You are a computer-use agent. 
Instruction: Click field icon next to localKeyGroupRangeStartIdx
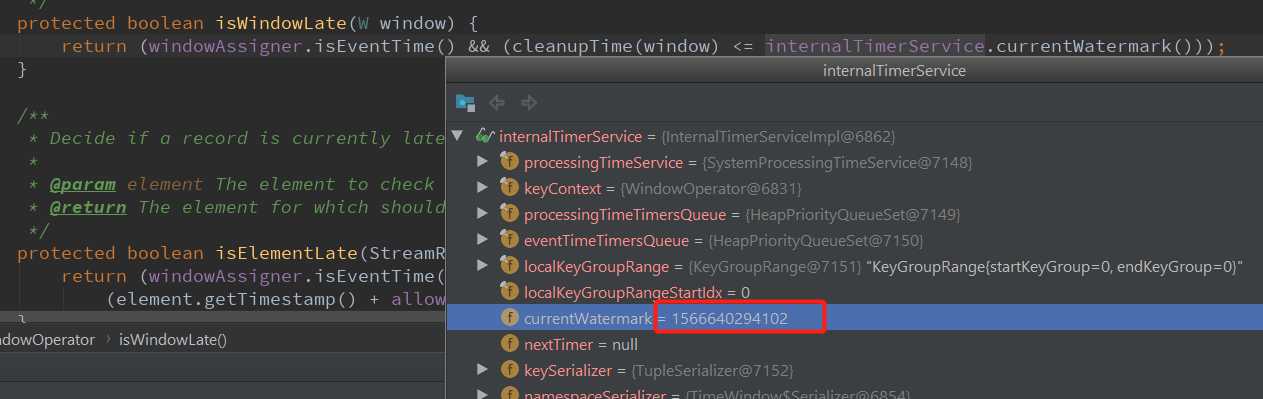(509, 291)
